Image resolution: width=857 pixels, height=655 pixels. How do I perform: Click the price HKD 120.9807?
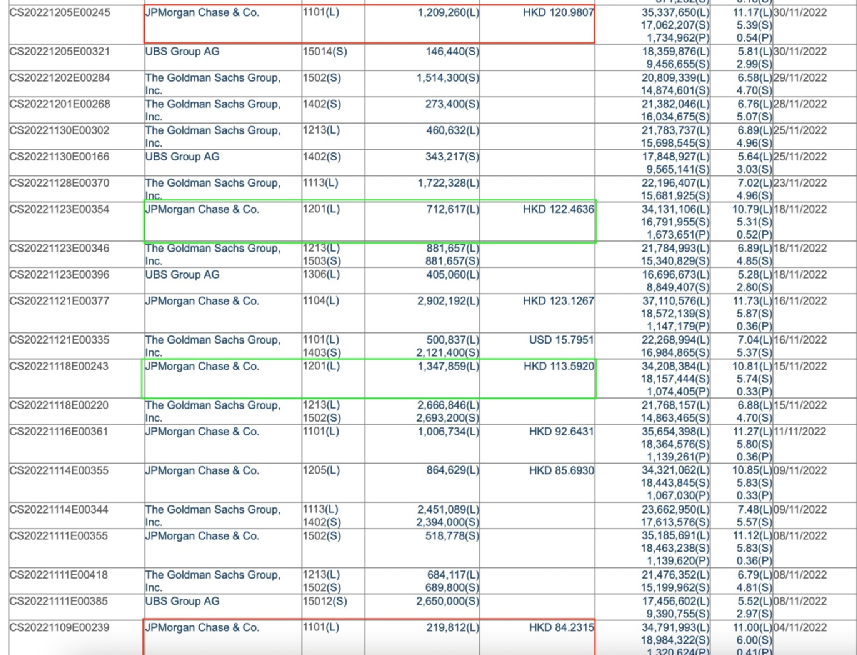(x=559, y=13)
